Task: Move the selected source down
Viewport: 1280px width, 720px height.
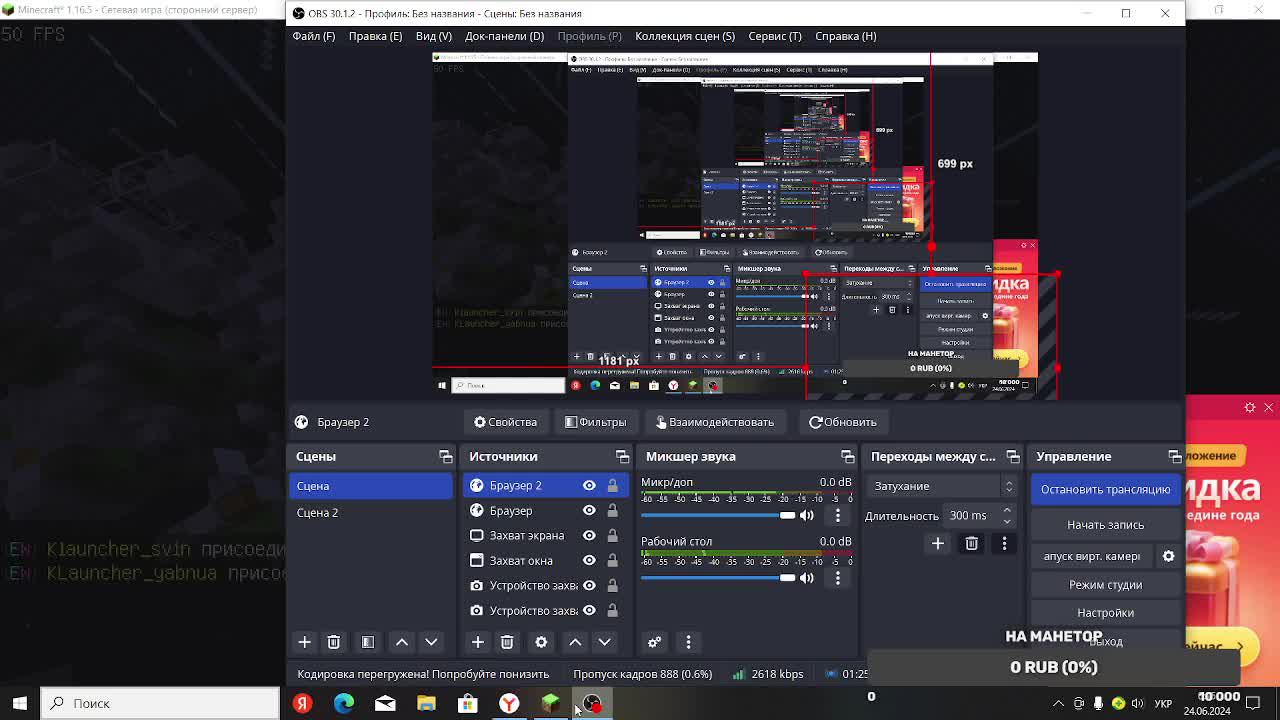Action: click(x=604, y=642)
